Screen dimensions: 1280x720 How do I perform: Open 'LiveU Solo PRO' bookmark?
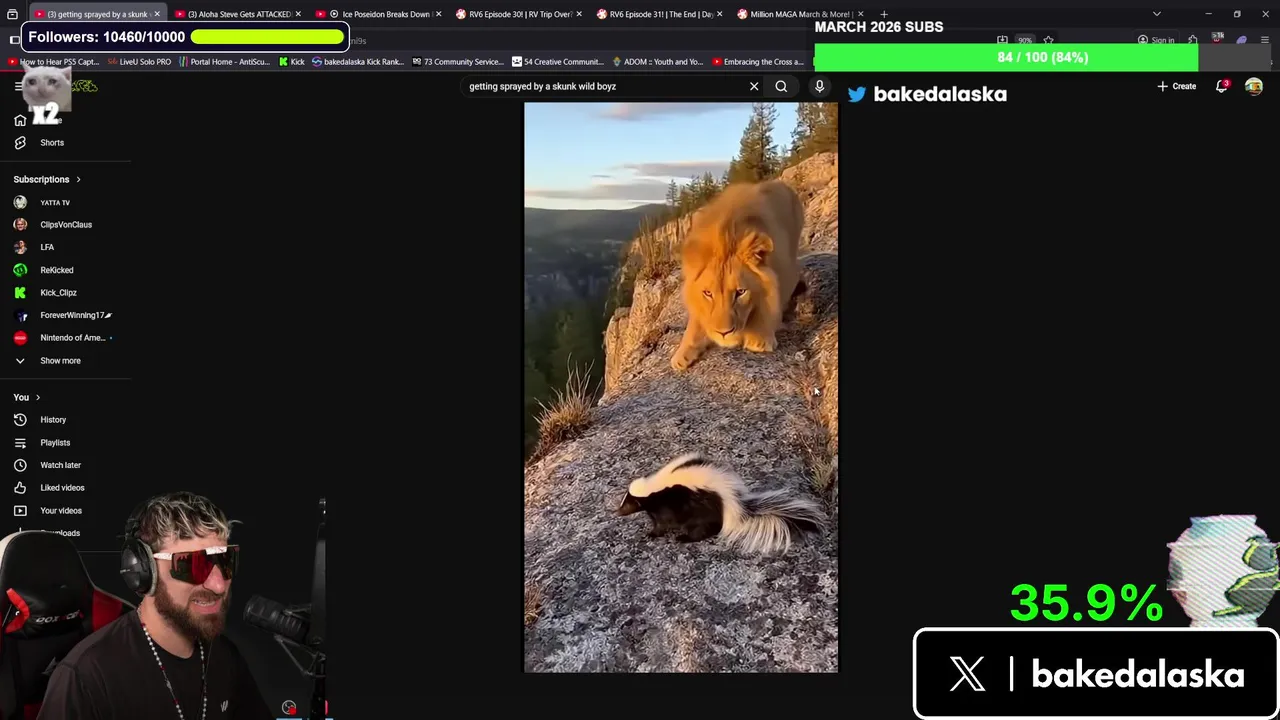pyautogui.click(x=139, y=62)
